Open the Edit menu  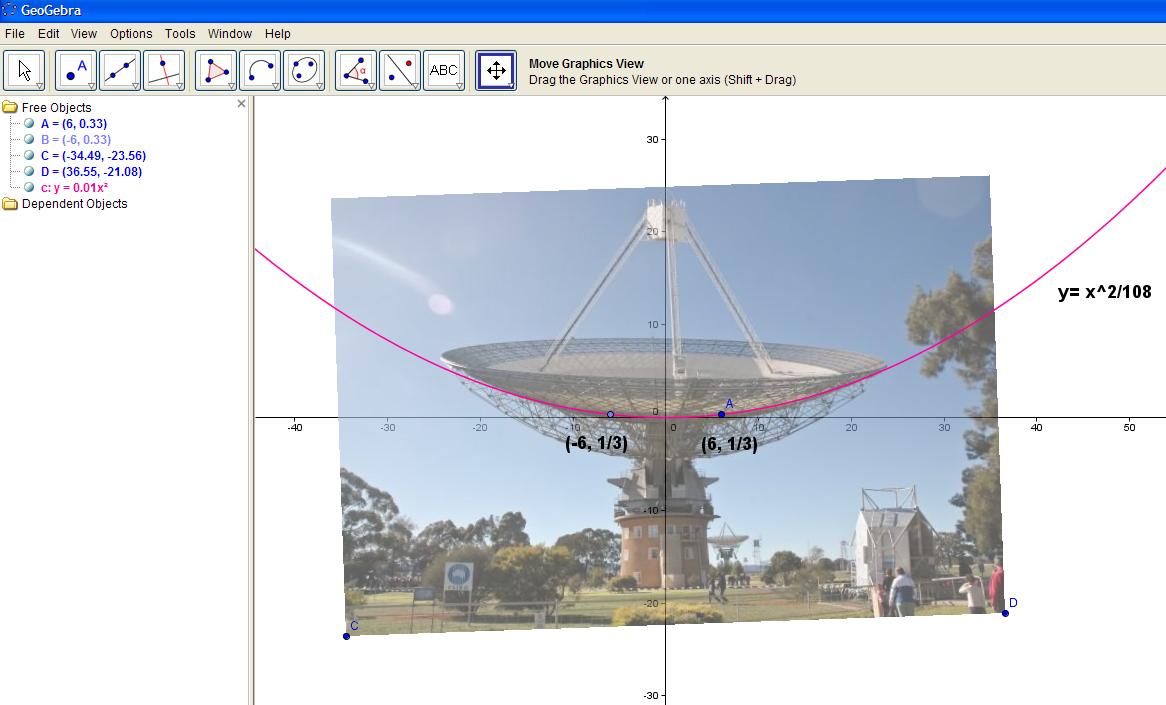click(x=48, y=33)
